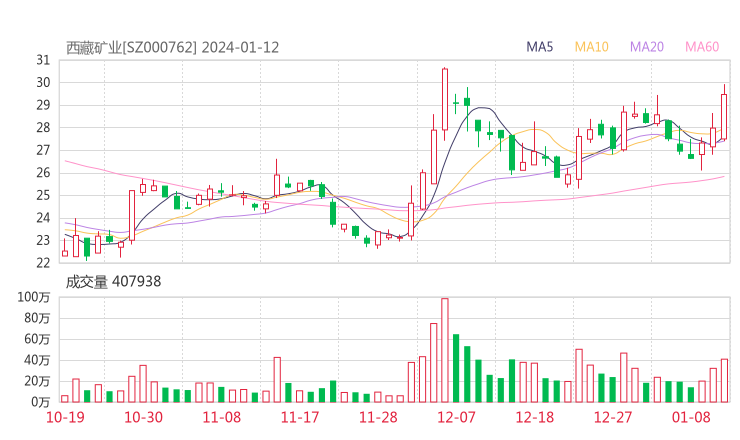Click the price axis value 31
This screenshot has width=740, height=440.
click(x=43, y=60)
